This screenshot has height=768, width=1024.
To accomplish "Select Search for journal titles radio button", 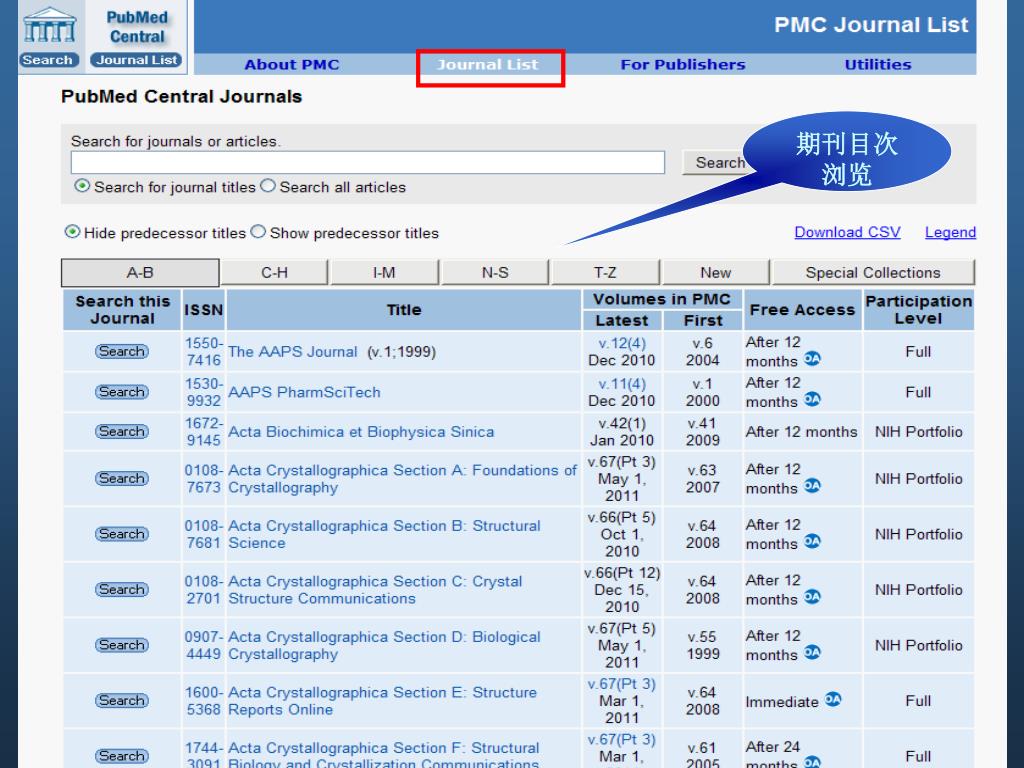I will click(x=82, y=186).
